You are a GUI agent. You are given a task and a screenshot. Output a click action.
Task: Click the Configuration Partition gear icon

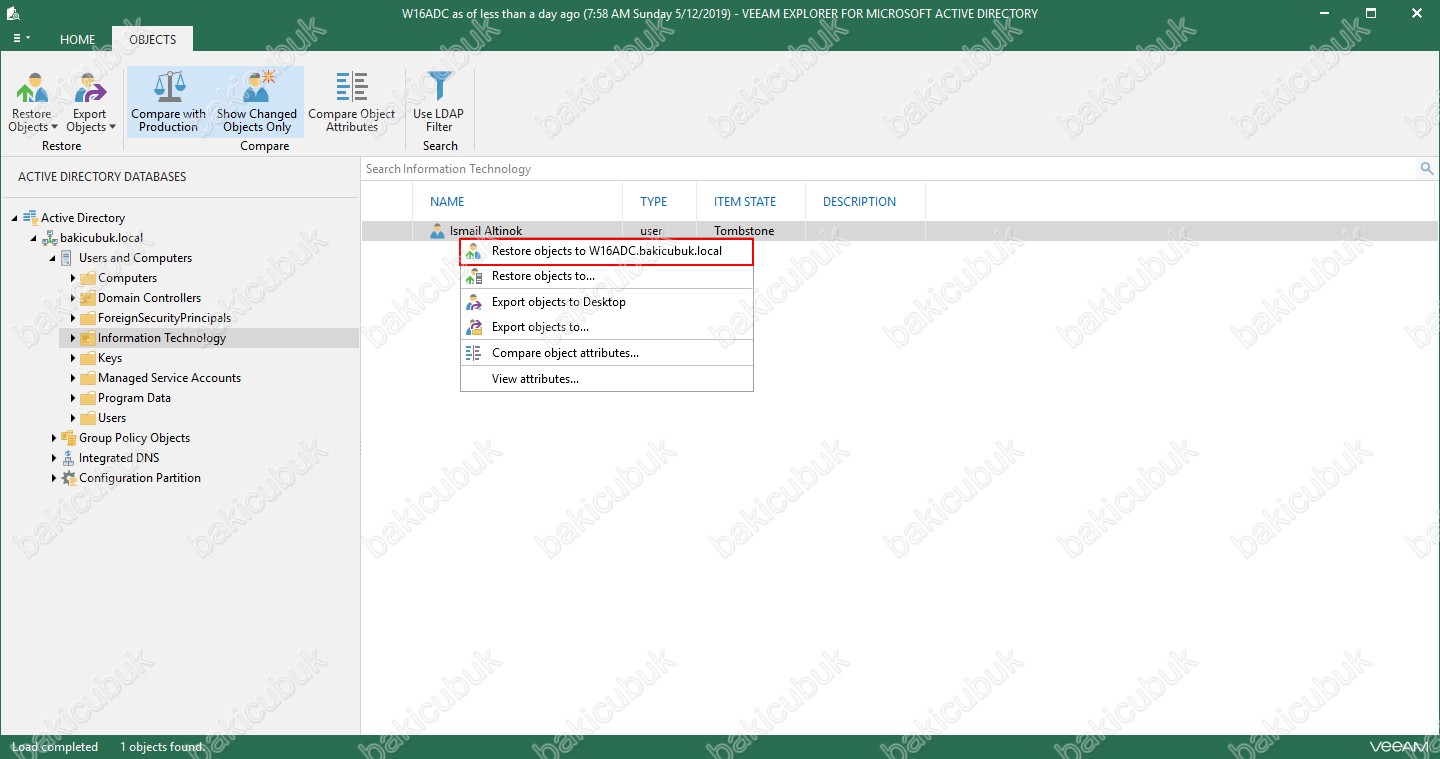(68, 478)
